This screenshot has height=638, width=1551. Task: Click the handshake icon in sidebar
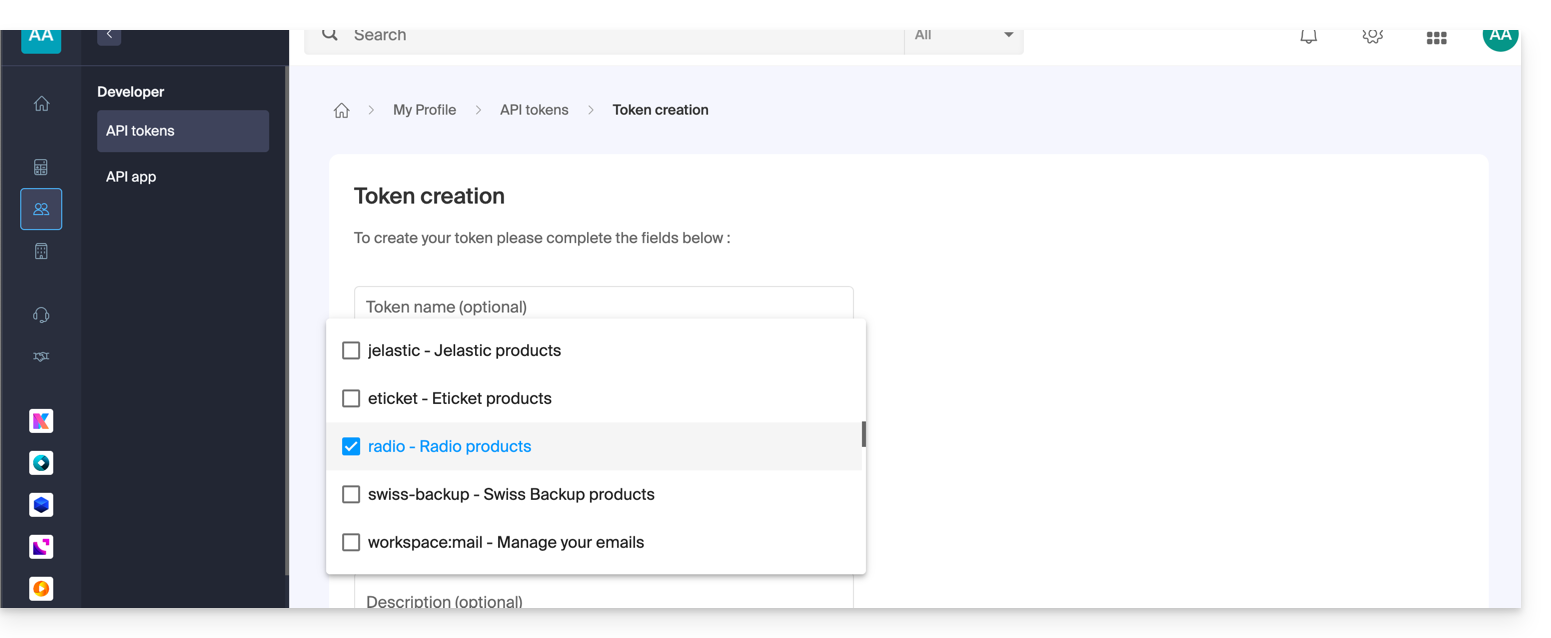pyautogui.click(x=41, y=357)
